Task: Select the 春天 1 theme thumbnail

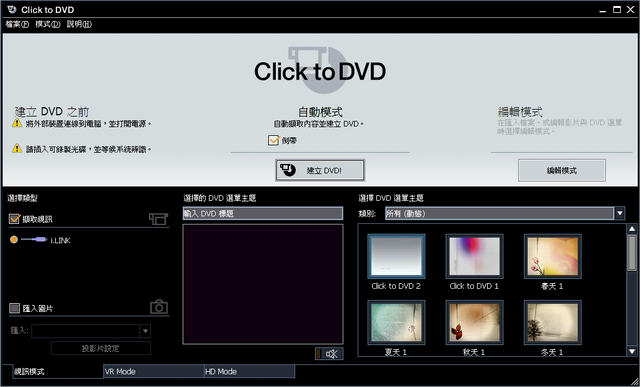Action: click(x=553, y=256)
